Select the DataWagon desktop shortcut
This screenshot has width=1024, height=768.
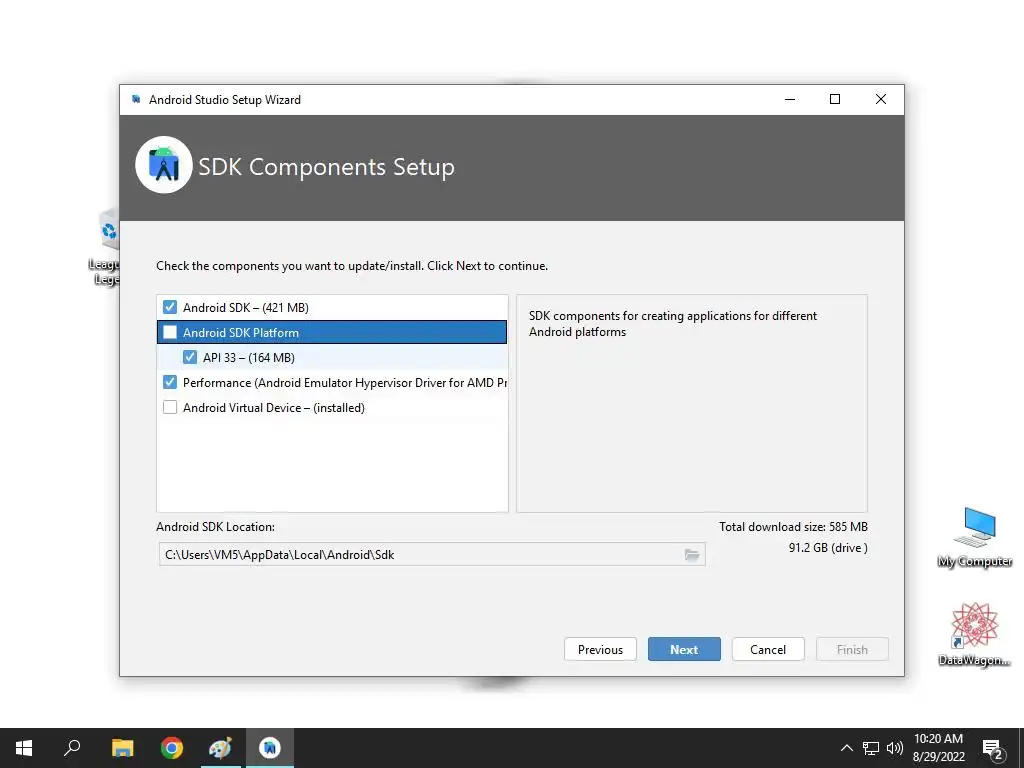click(x=974, y=635)
